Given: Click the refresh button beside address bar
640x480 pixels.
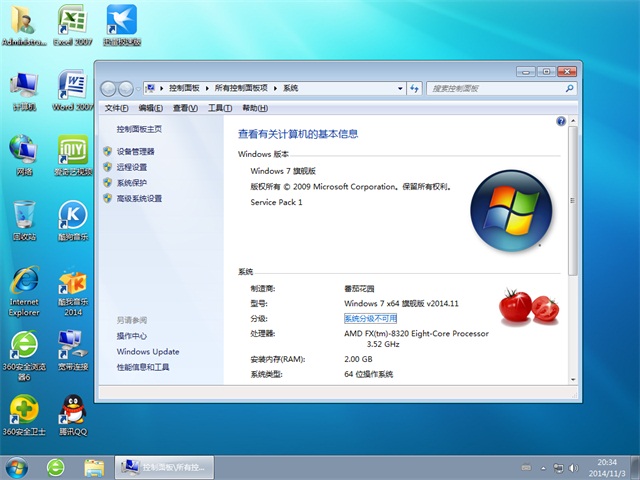Looking at the screenshot, I should (414, 88).
